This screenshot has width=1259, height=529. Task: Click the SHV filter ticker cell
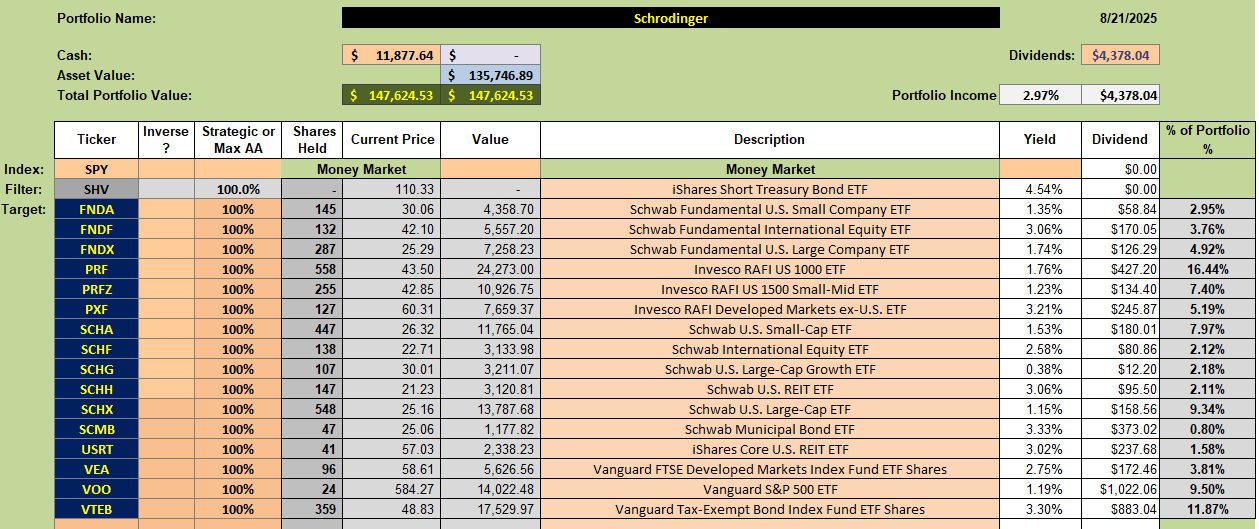coord(96,189)
